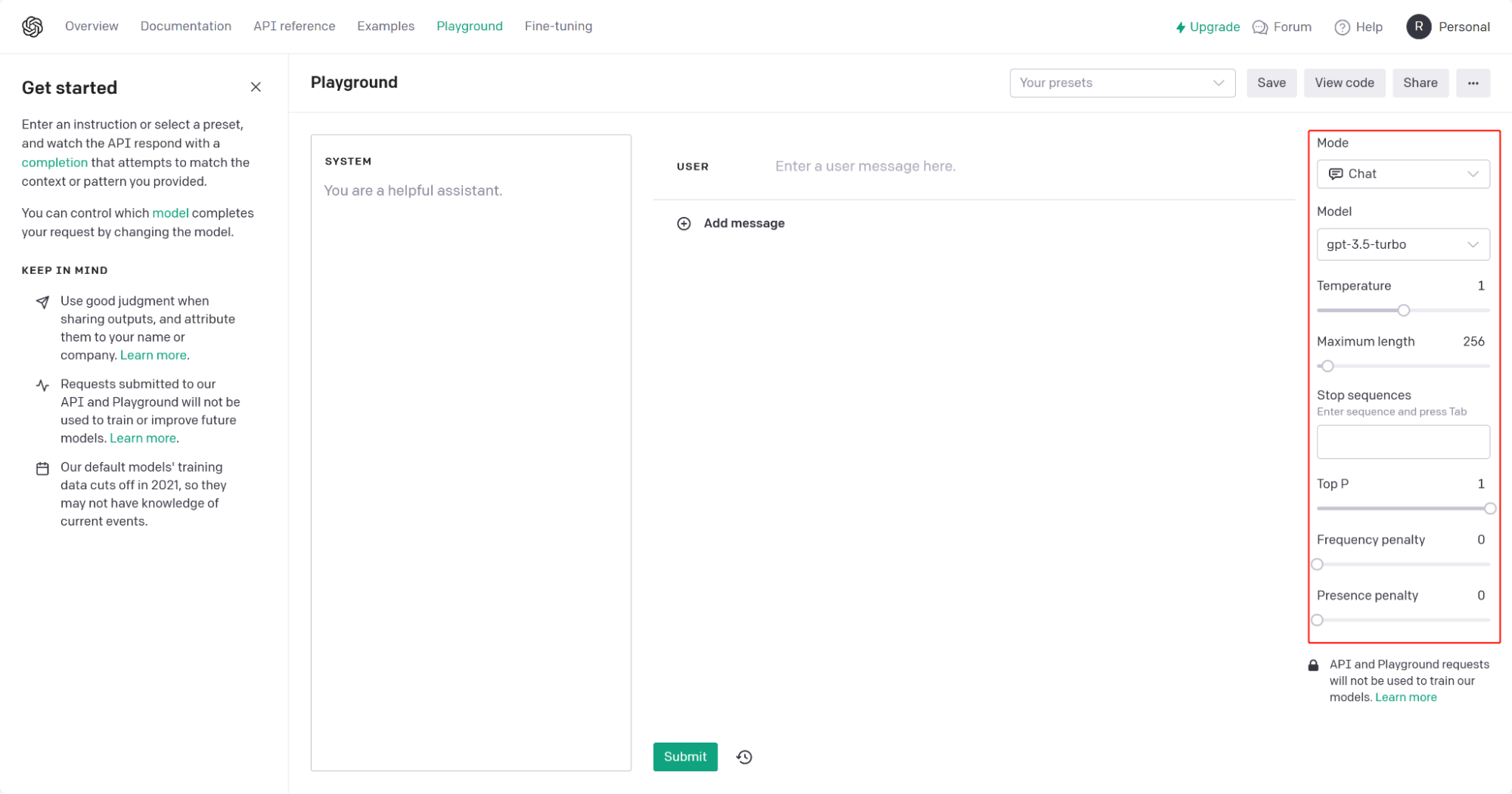
Task: Open Learn more after future models text
Action: coord(143,439)
